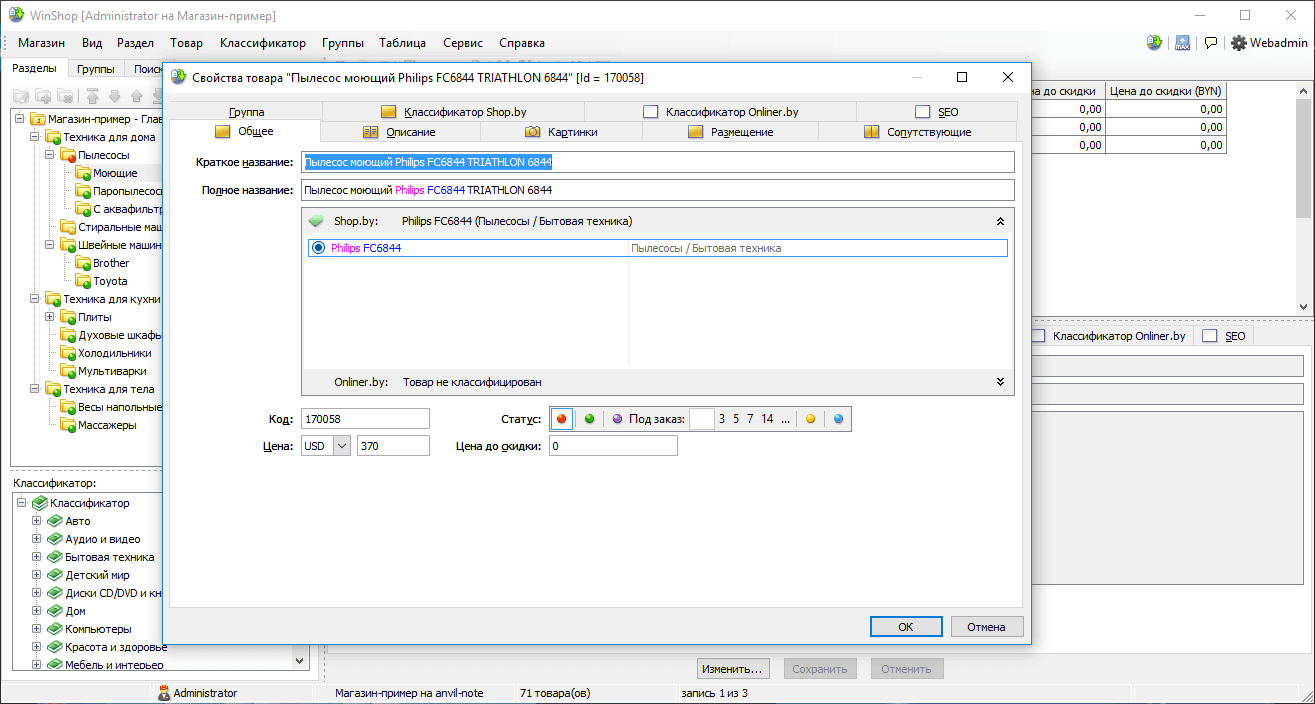The image size is (1315, 704).
Task: Expand the 'Аудио и видео' classifier node
Action: (37, 539)
